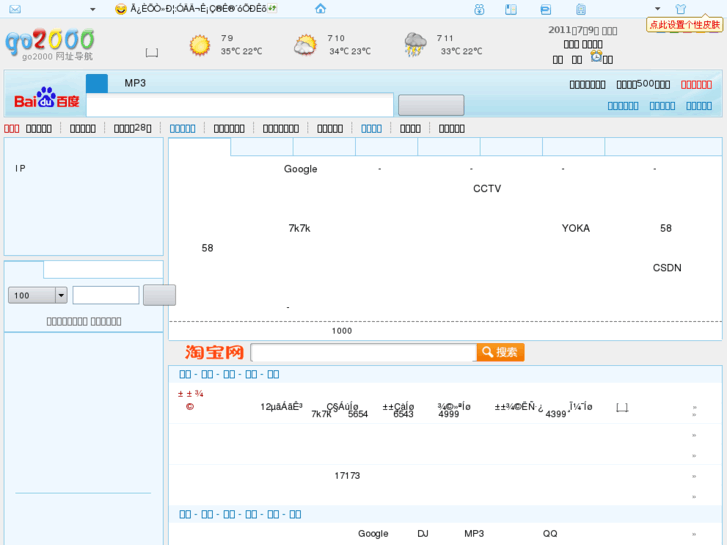Screen dimensions: 727x545
Task: Open the mail envelope icon in top bar
Action: point(15,9)
